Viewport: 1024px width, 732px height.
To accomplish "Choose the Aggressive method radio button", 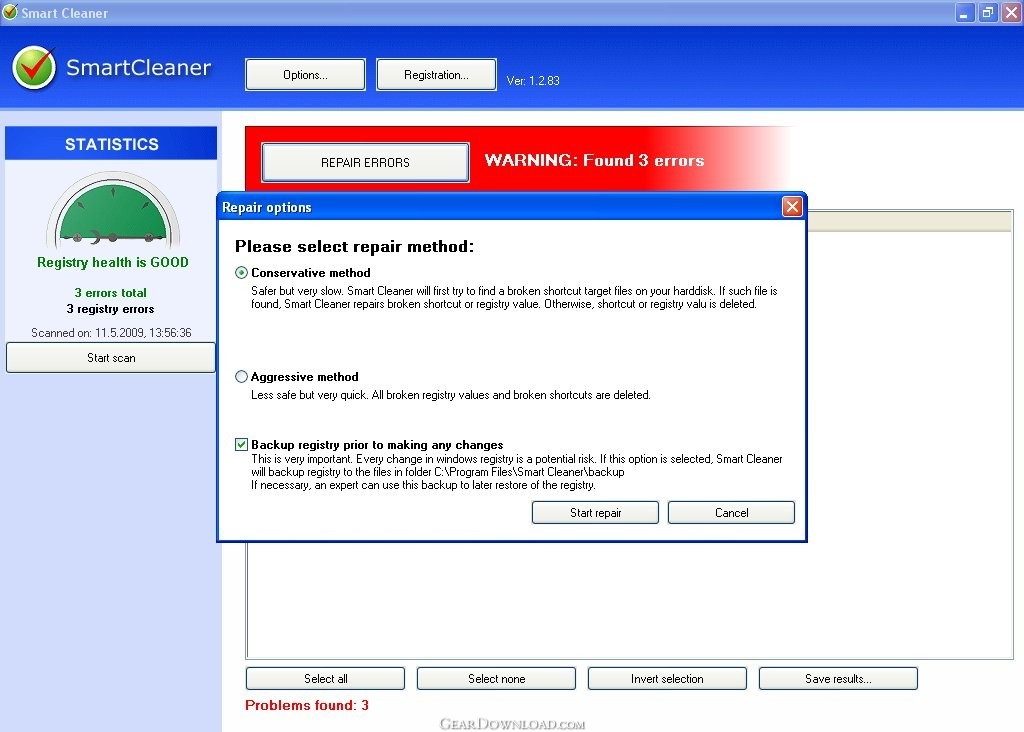I will click(242, 377).
